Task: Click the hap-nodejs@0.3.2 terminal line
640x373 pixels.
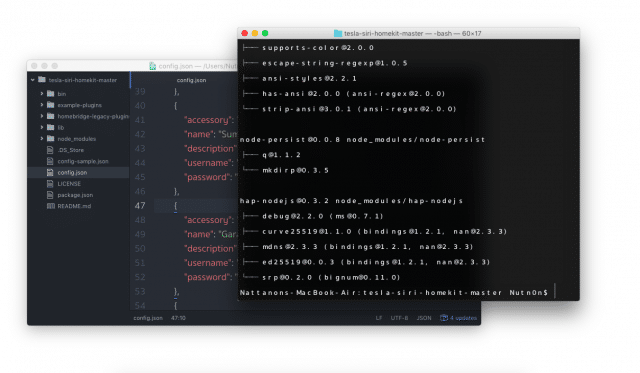Action: pos(351,201)
